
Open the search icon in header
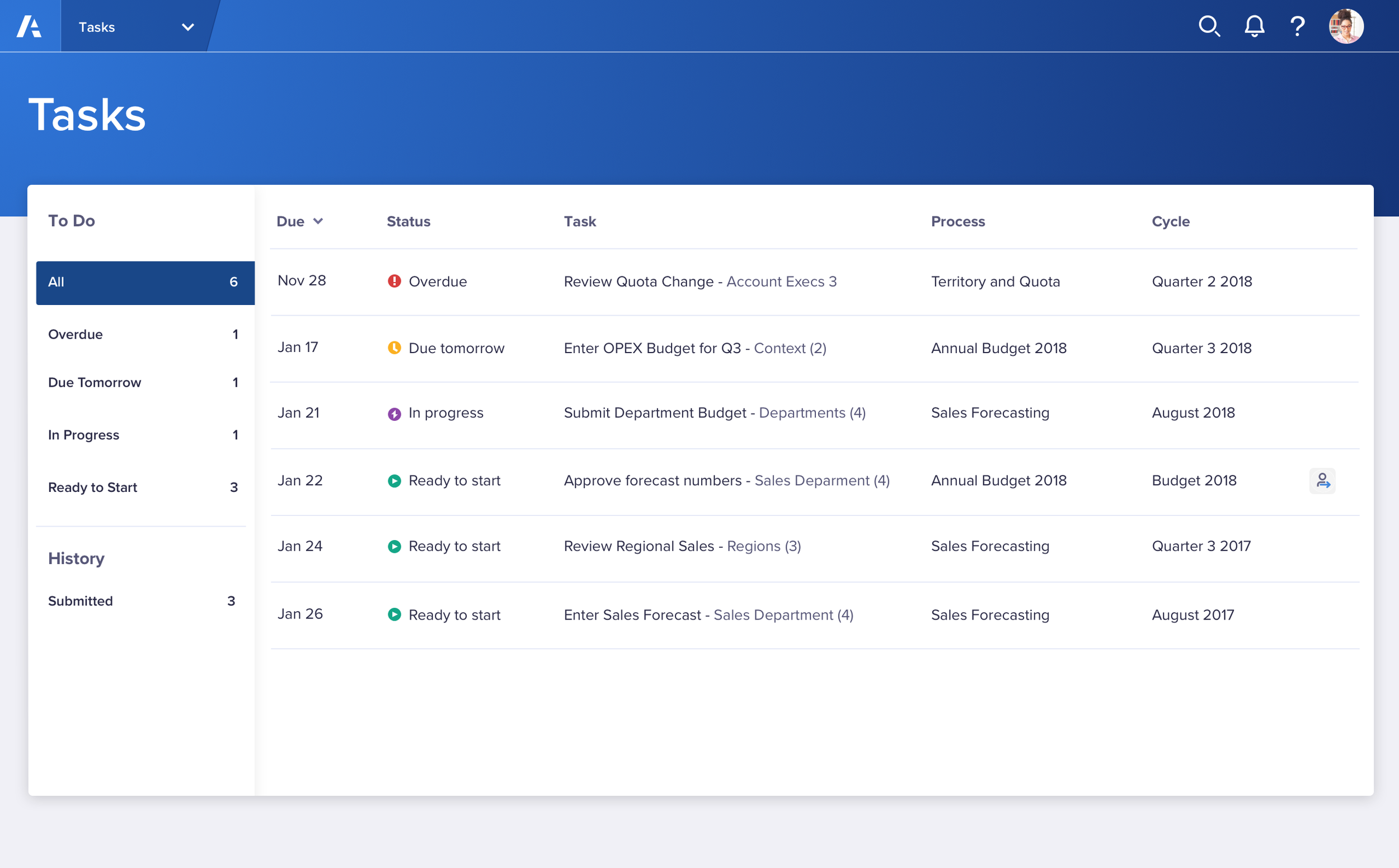[x=1209, y=26]
